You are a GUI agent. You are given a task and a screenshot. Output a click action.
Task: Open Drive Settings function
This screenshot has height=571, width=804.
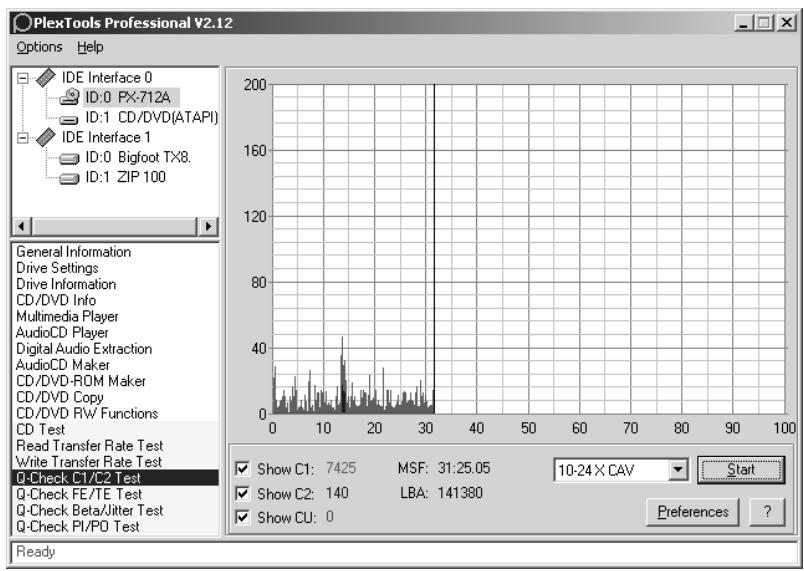[x=57, y=268]
